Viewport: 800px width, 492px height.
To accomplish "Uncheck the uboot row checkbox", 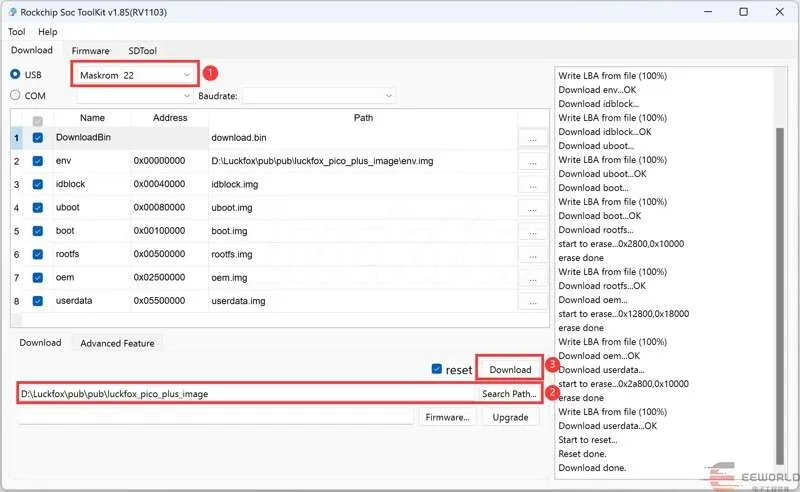I will pyautogui.click(x=38, y=208).
